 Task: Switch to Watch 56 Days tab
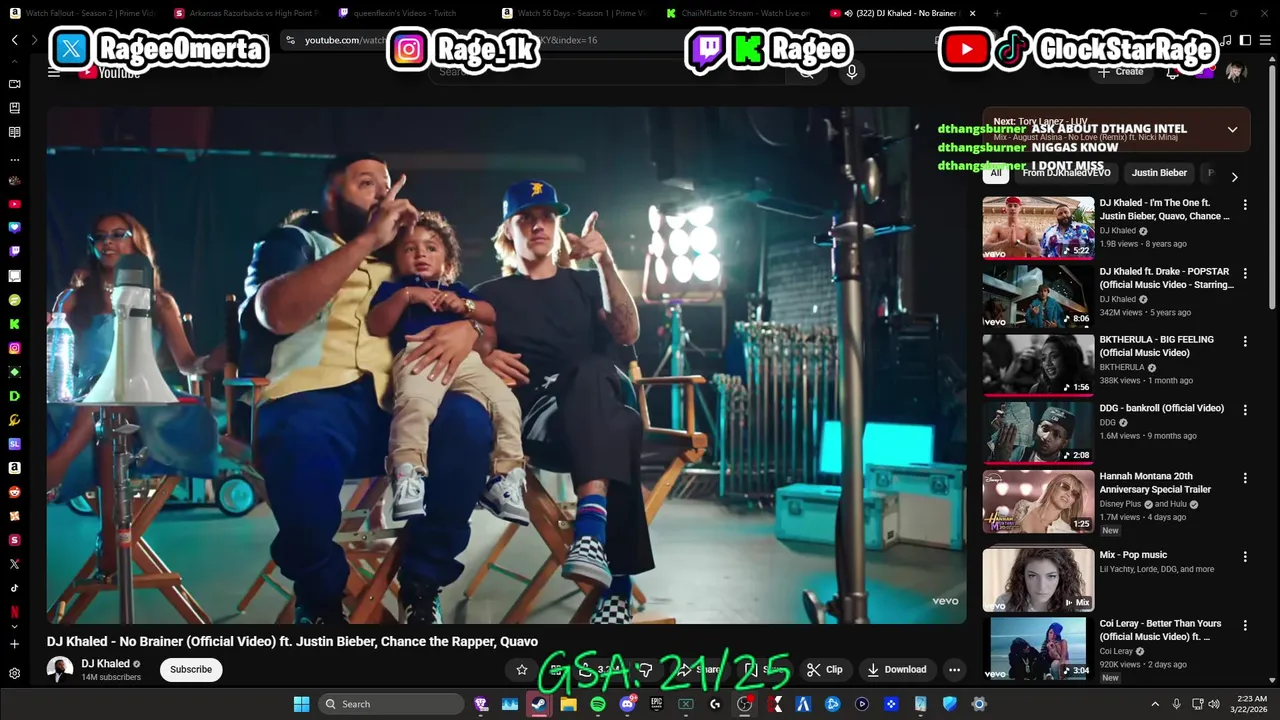coord(574,13)
